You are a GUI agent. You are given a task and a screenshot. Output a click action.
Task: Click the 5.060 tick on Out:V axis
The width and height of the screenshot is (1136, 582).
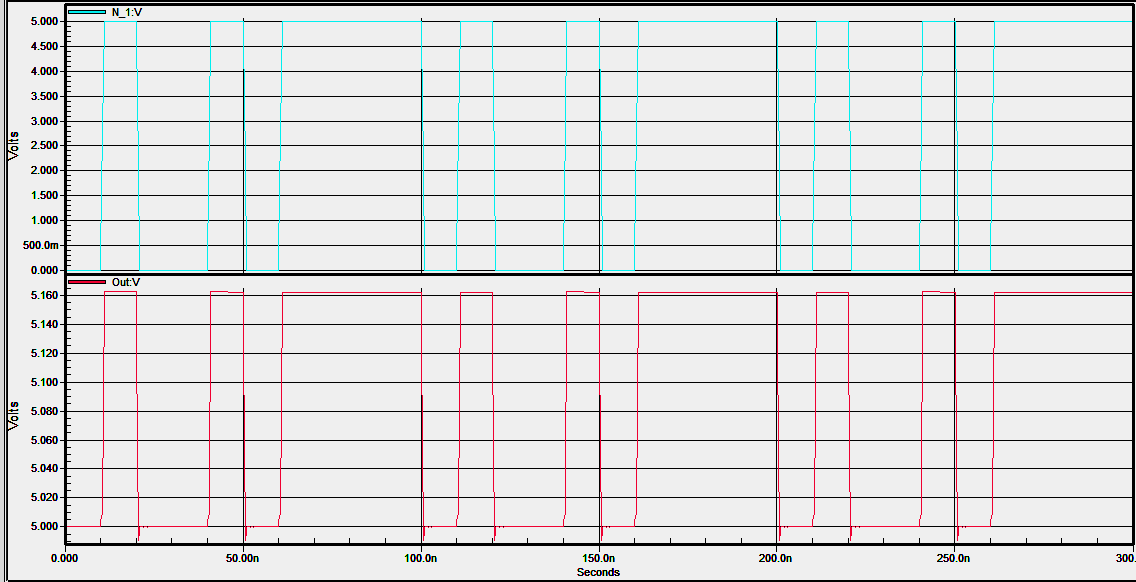coord(46,440)
